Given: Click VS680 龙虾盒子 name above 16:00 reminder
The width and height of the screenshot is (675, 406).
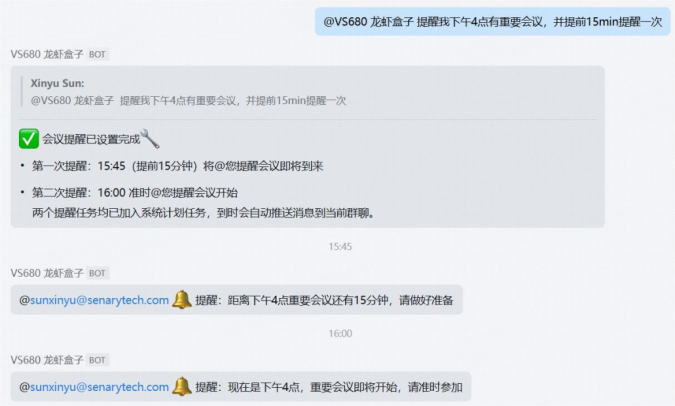Looking at the screenshot, I should point(47,360).
